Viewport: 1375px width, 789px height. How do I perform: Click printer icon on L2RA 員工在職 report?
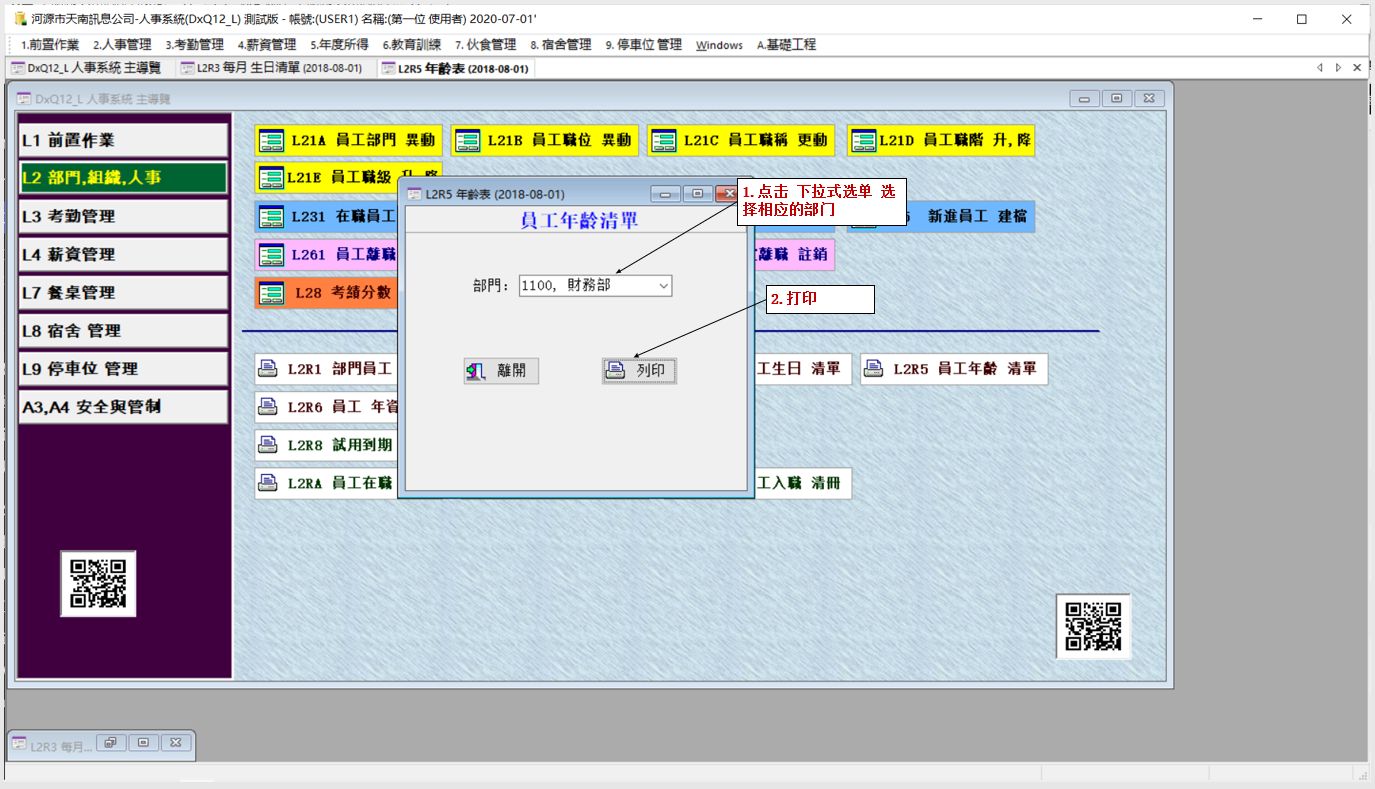[268, 482]
